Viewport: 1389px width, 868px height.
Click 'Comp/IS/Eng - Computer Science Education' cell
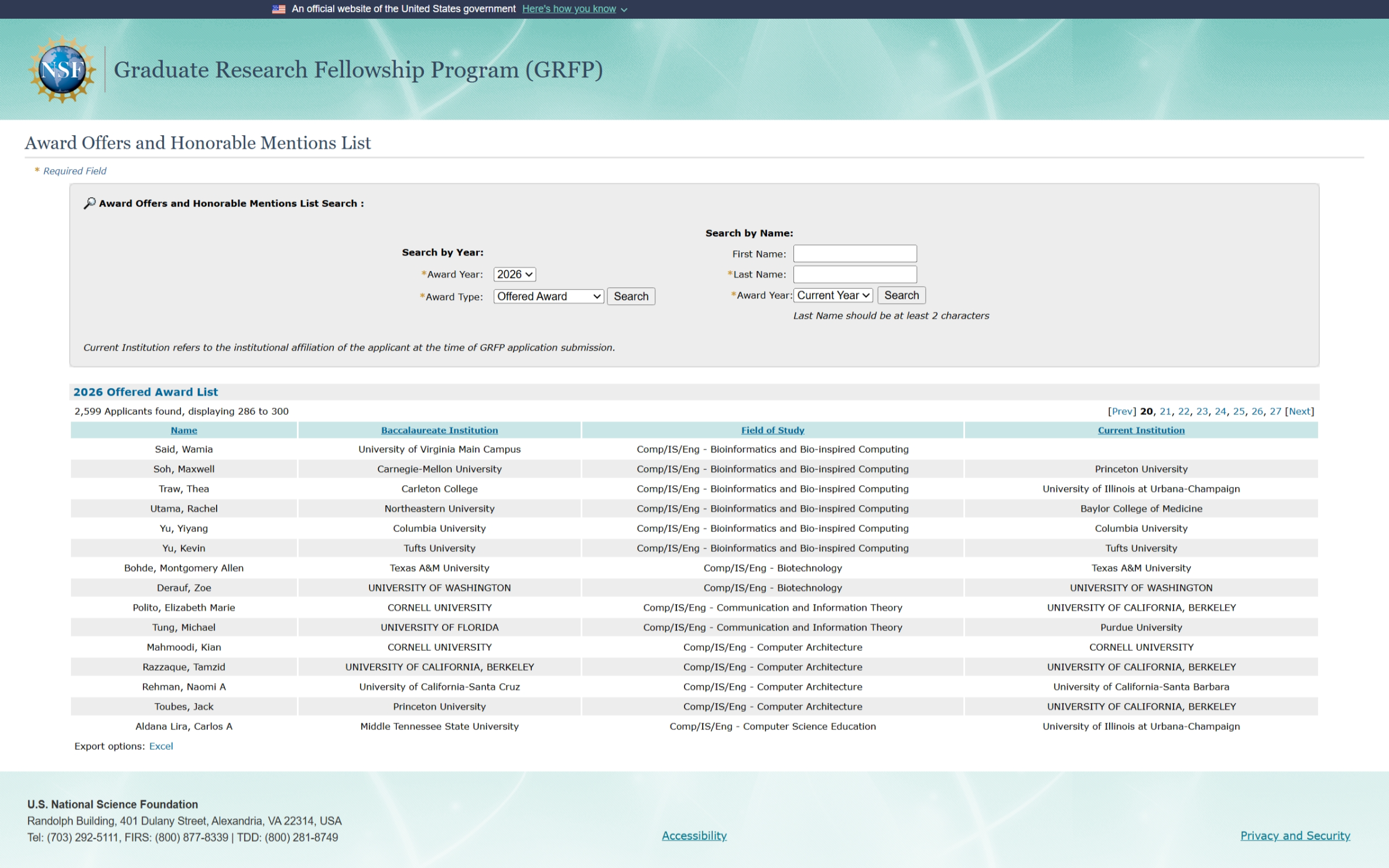(x=772, y=727)
